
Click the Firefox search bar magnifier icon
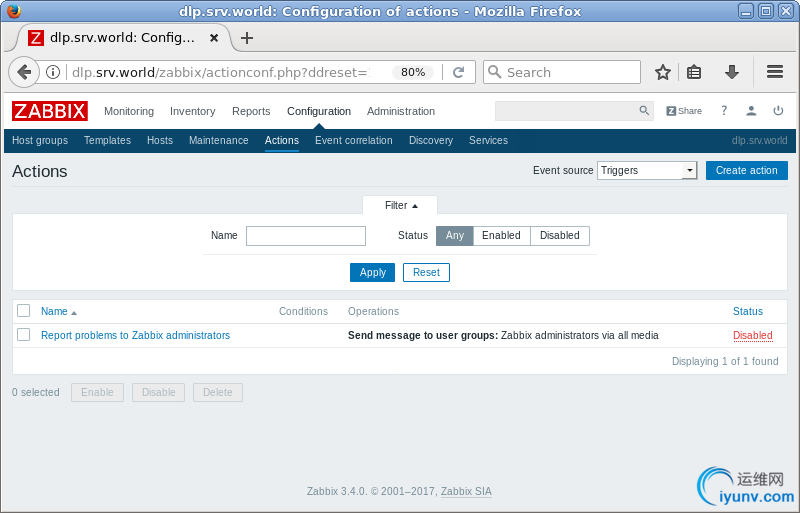click(x=494, y=72)
